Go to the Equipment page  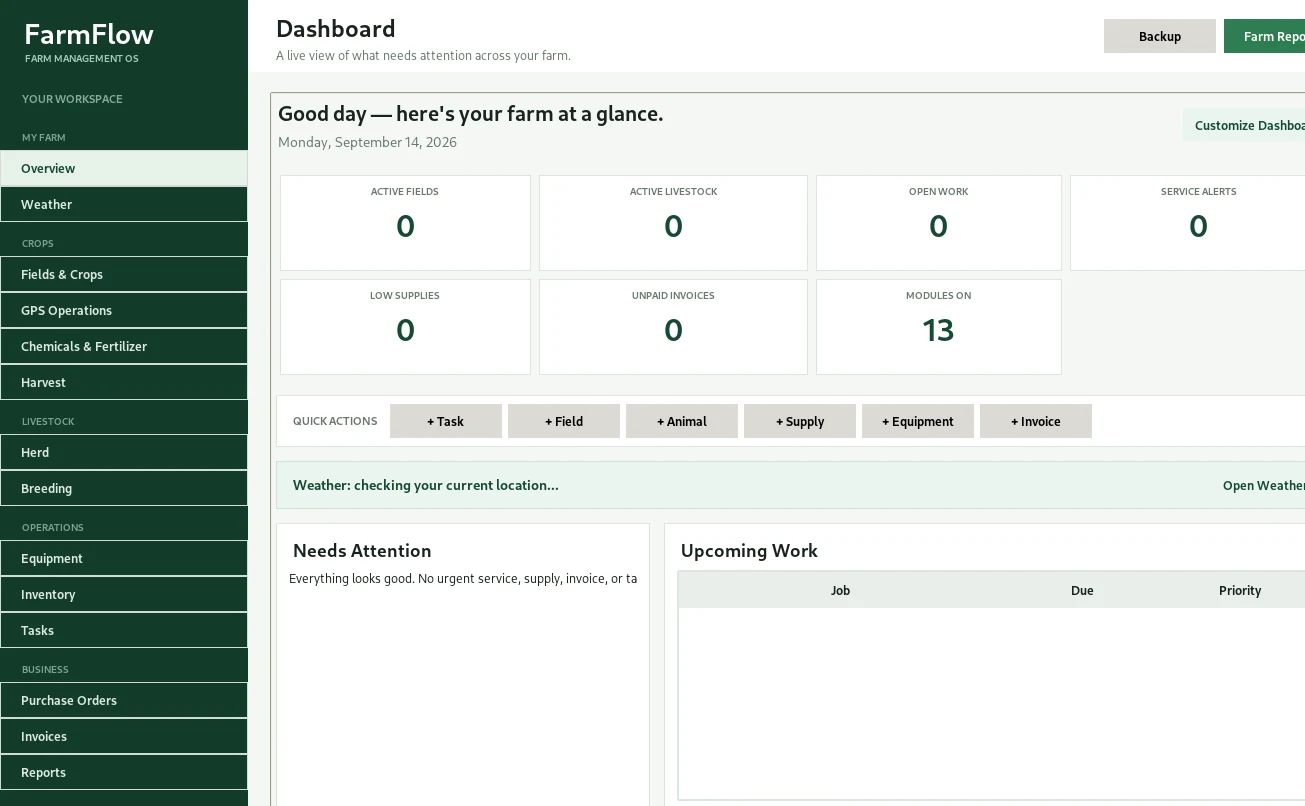(124, 558)
